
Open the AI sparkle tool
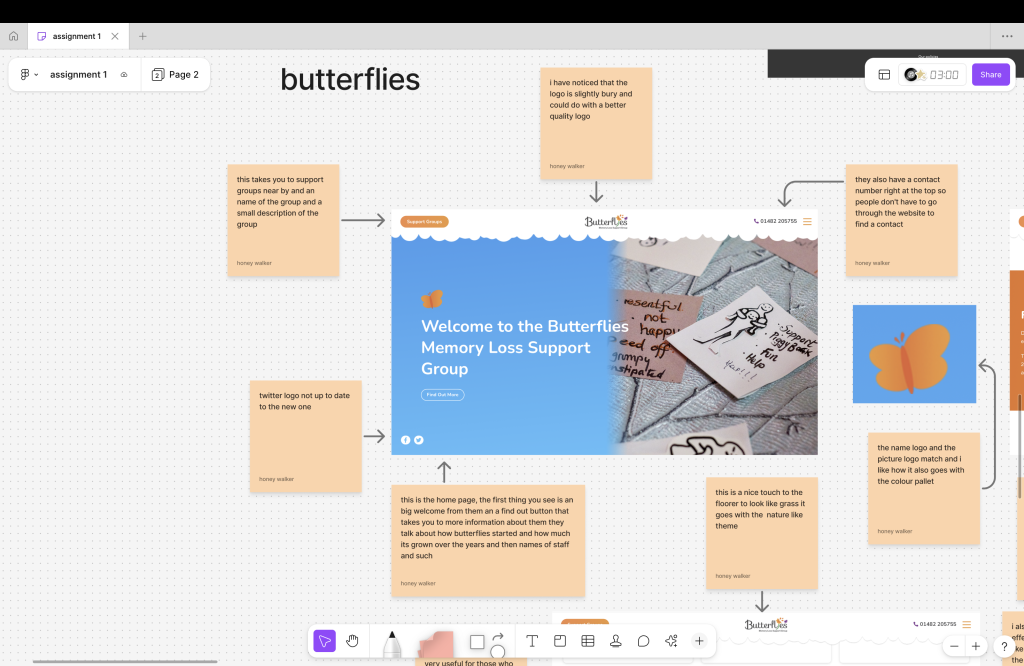[671, 641]
